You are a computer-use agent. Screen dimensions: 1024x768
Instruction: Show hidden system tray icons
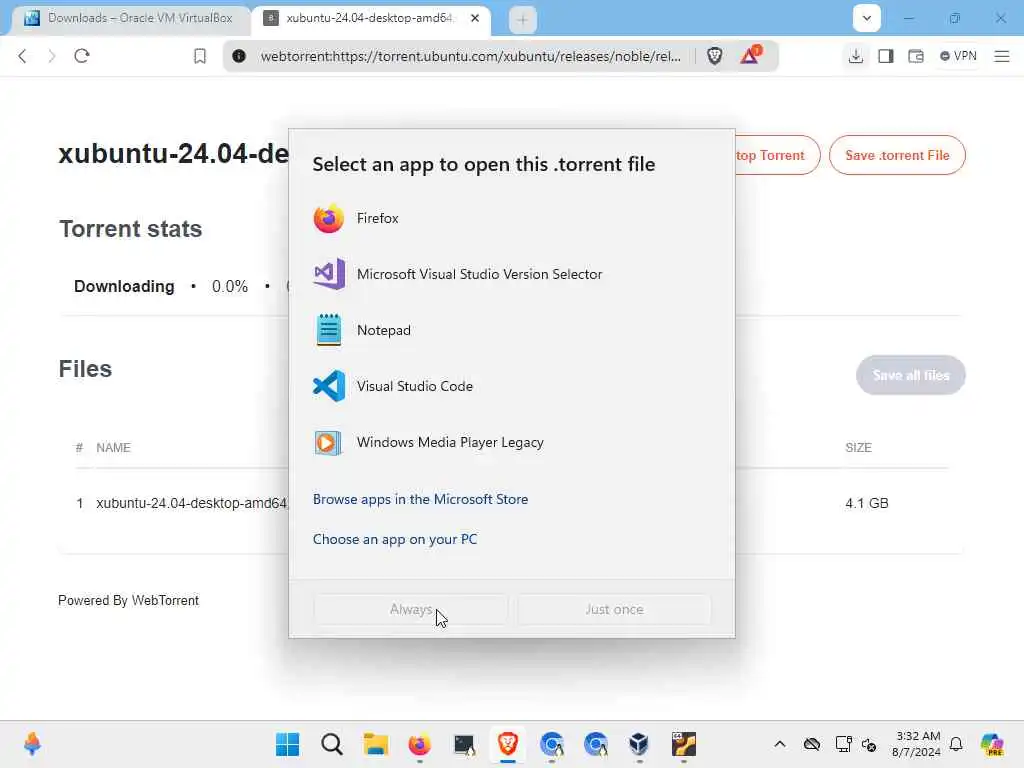click(780, 744)
